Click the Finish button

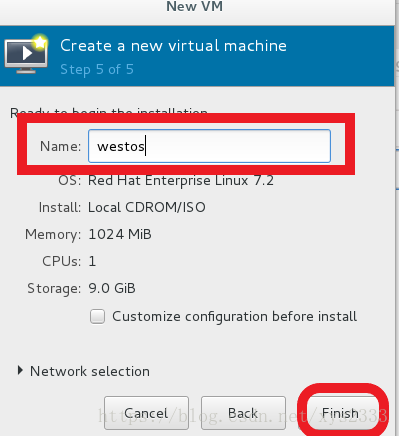pos(340,413)
